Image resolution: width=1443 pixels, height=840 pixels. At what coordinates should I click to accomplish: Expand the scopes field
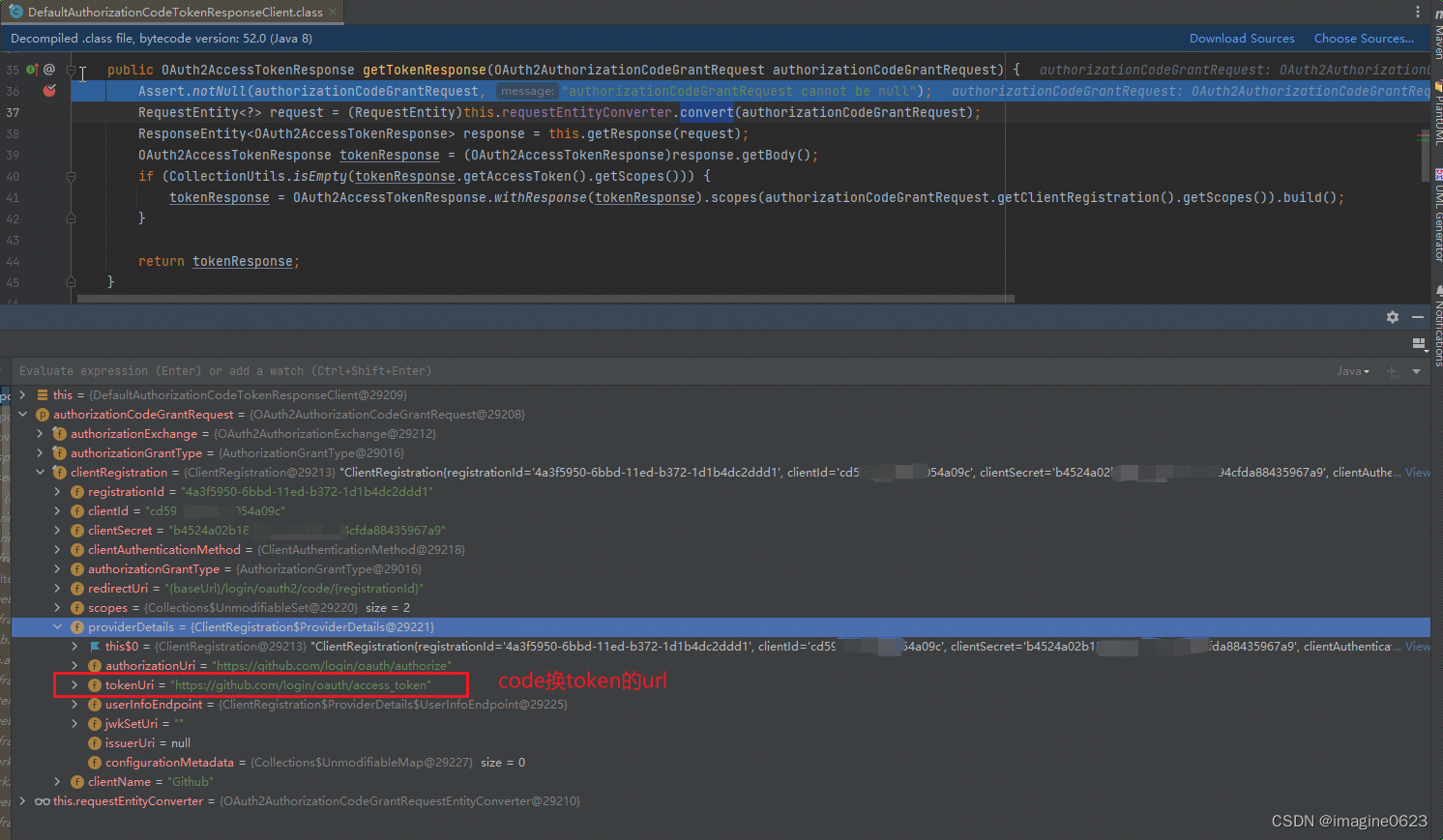[57, 608]
